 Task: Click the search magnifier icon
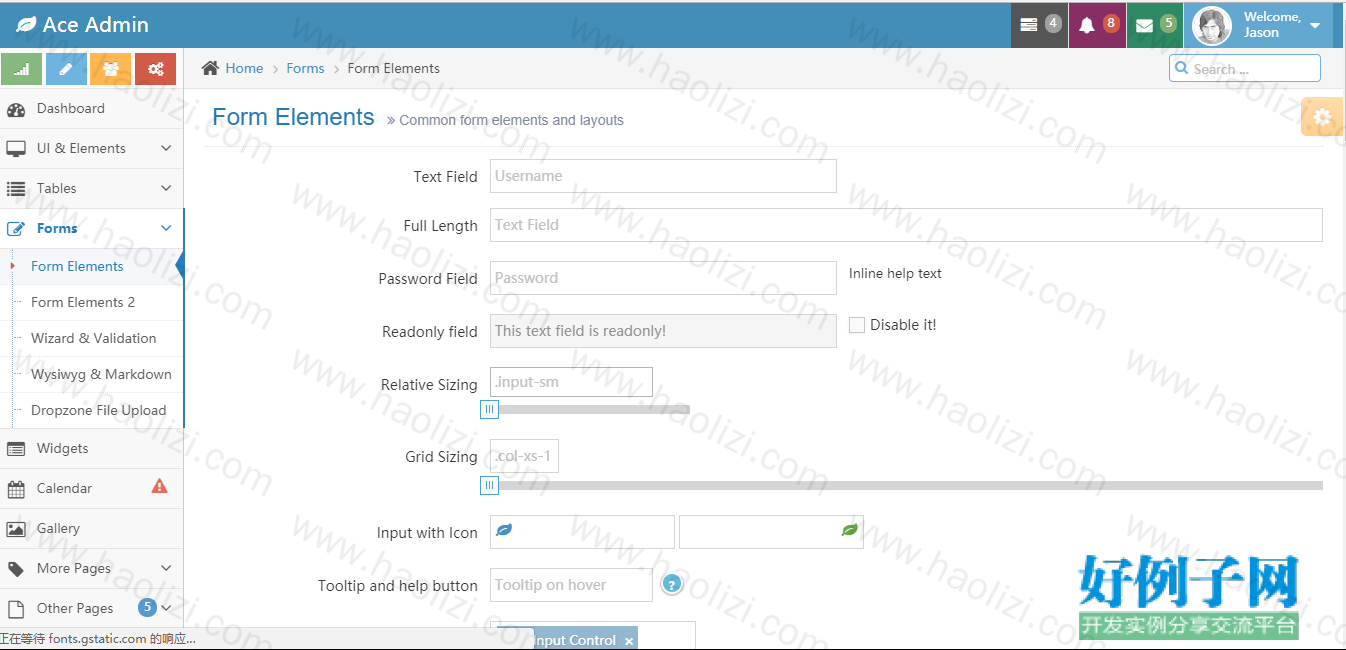coord(1183,68)
